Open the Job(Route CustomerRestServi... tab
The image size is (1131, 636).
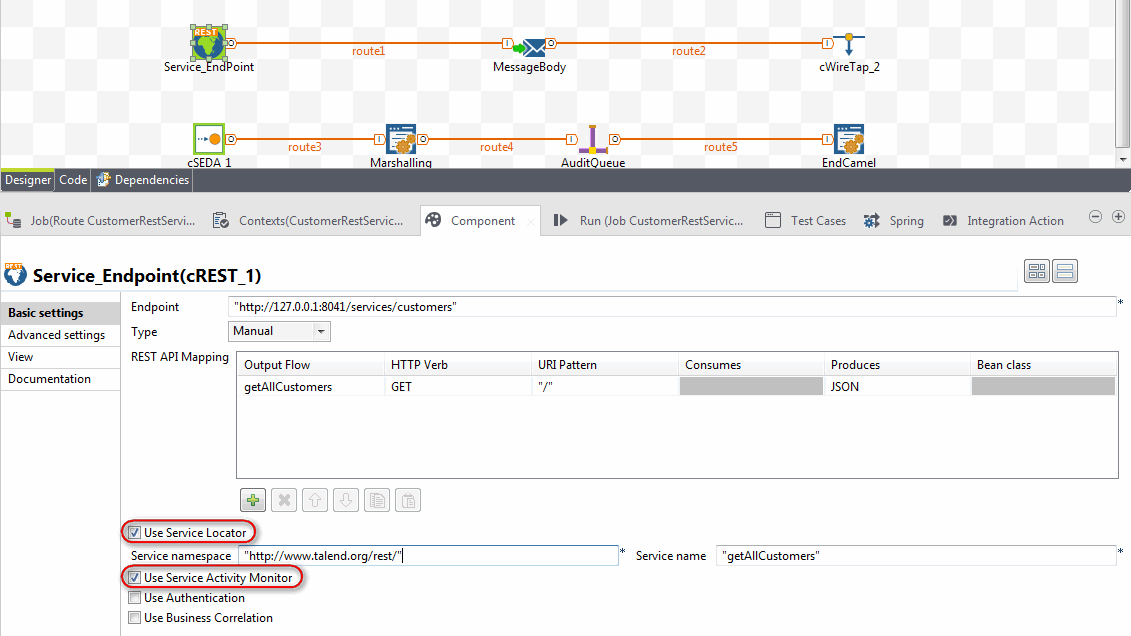tap(102, 221)
